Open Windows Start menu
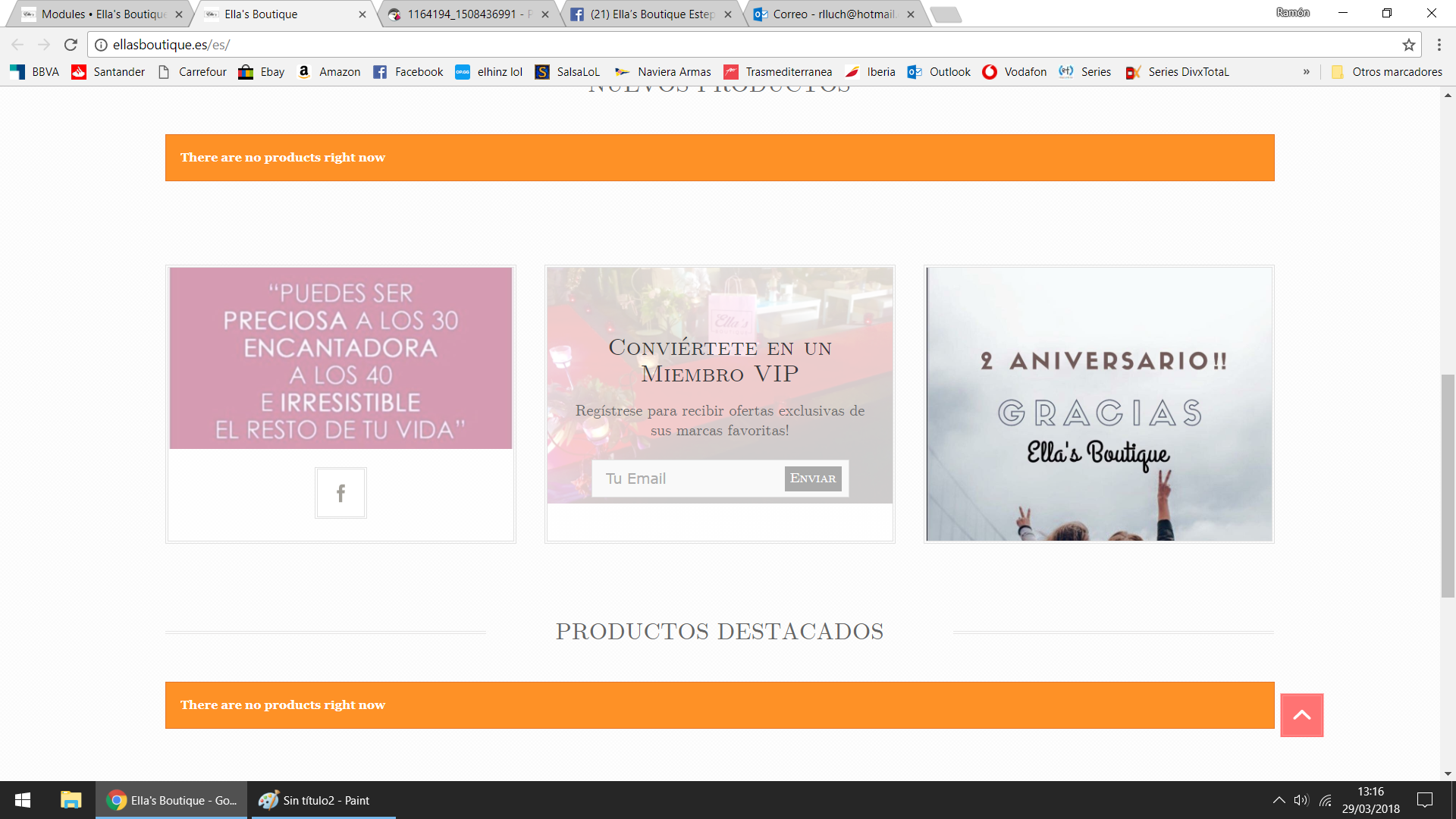Viewport: 1456px width, 819px height. 23,800
